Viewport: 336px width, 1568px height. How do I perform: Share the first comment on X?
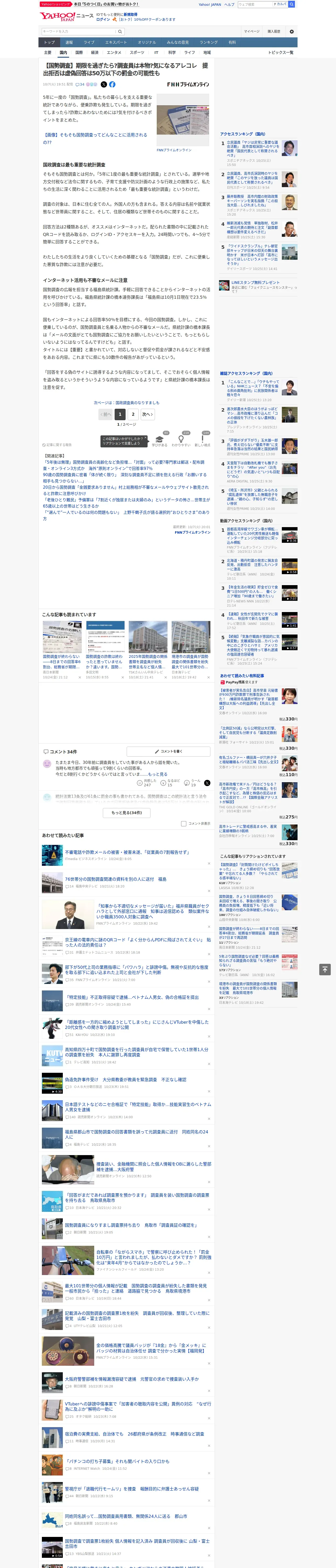coord(207,783)
